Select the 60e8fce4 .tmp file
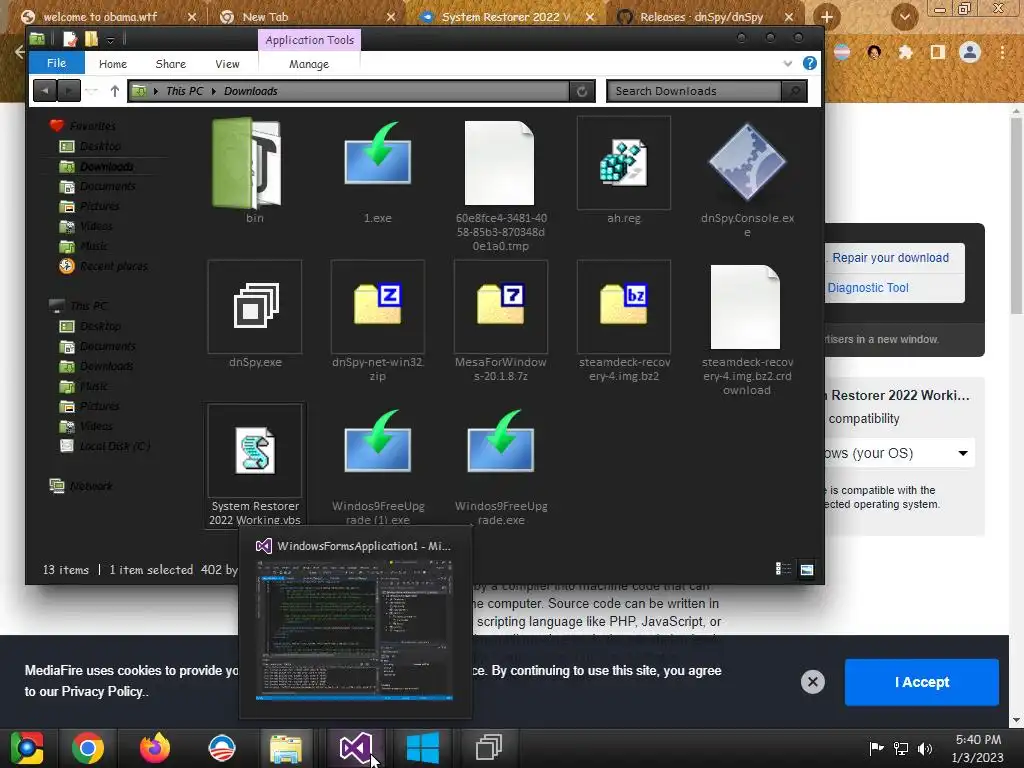This screenshot has height=768, width=1024. (500, 163)
